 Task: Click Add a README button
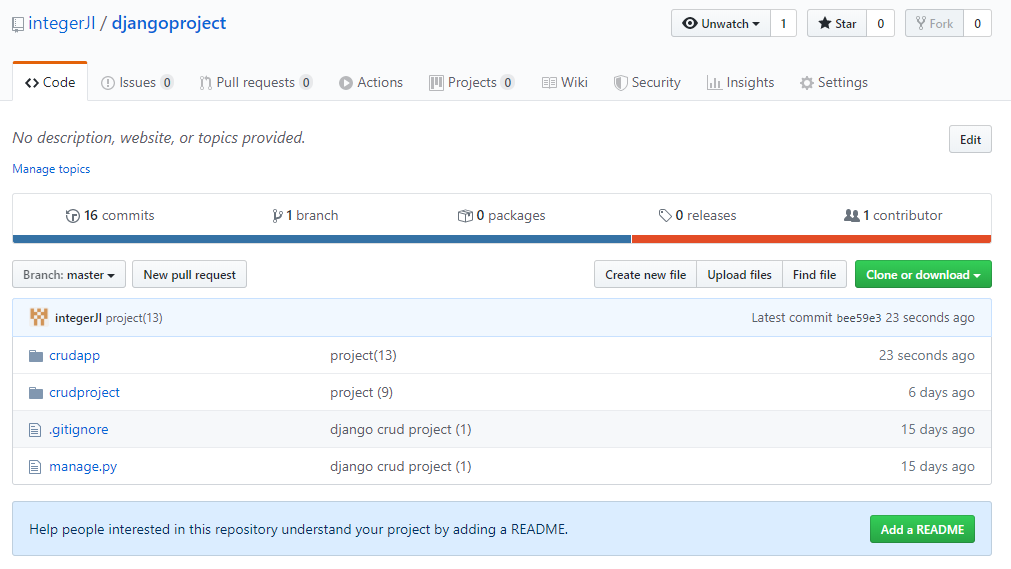click(922, 530)
